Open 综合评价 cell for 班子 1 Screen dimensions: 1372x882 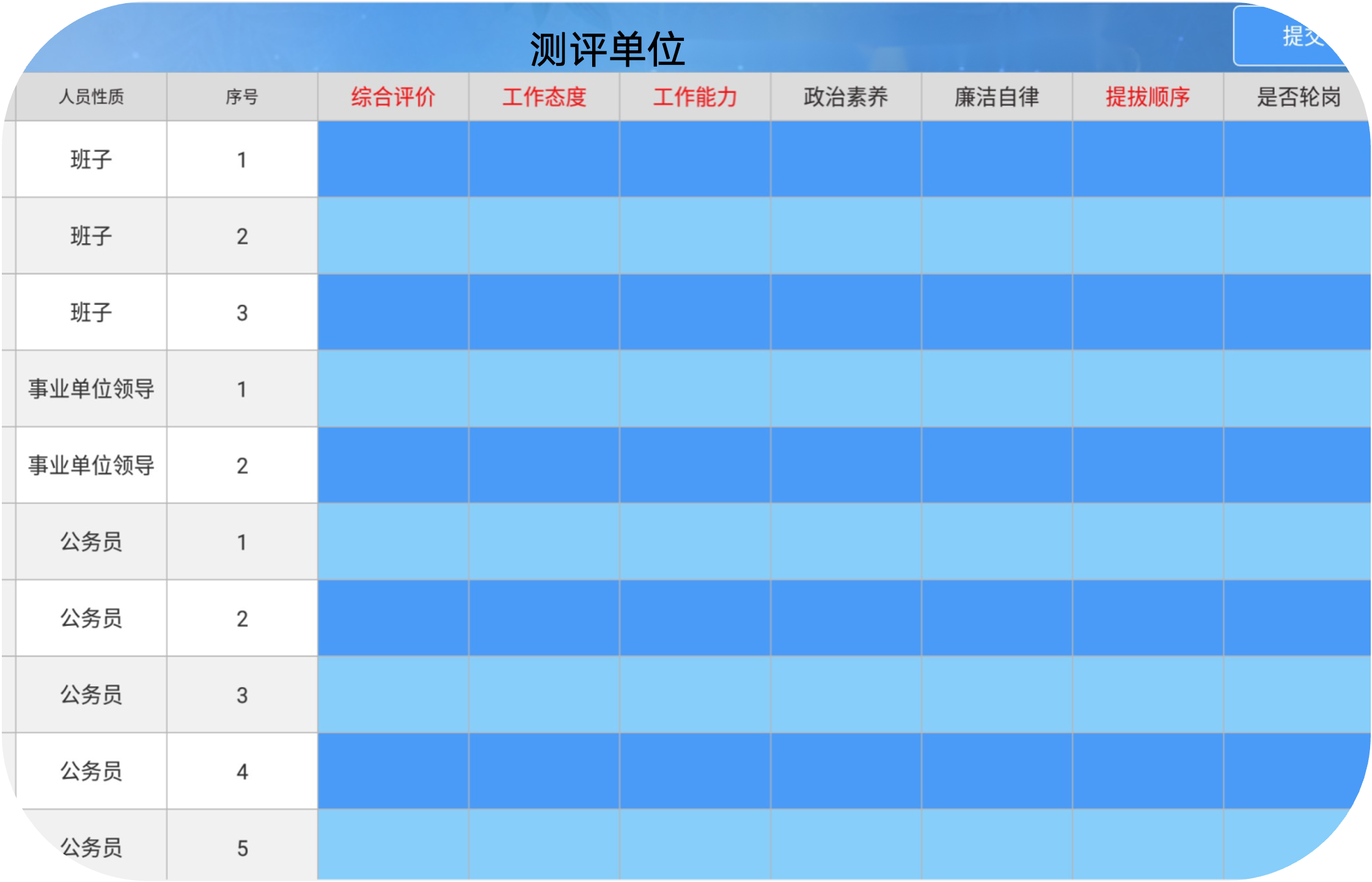(393, 159)
